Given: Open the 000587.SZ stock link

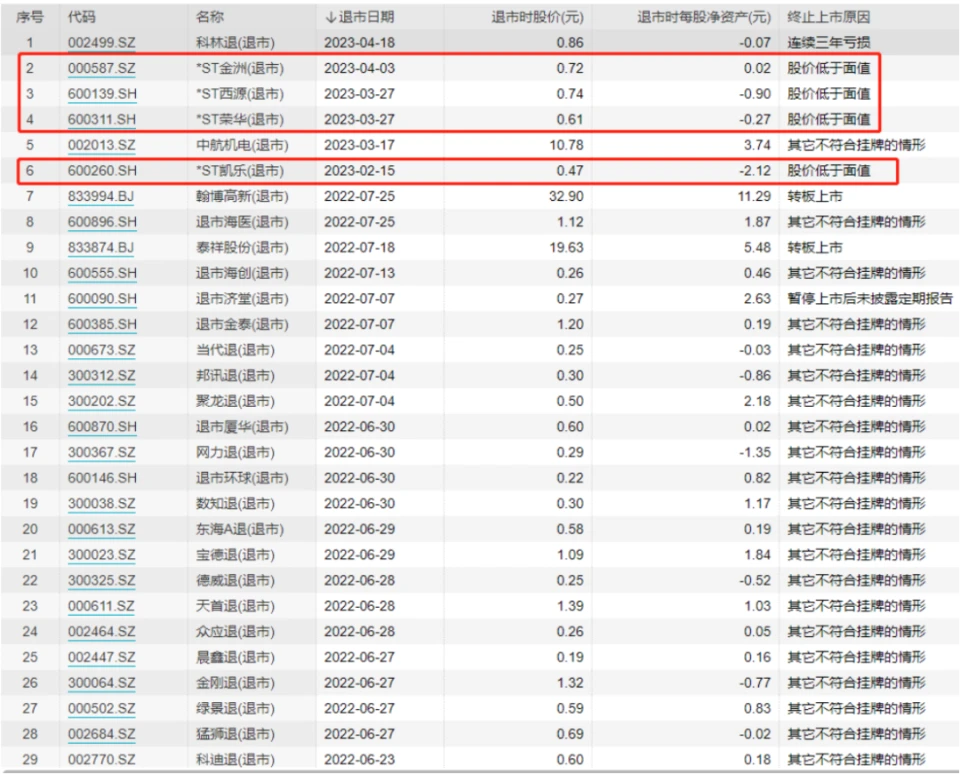Looking at the screenshot, I should tap(101, 68).
